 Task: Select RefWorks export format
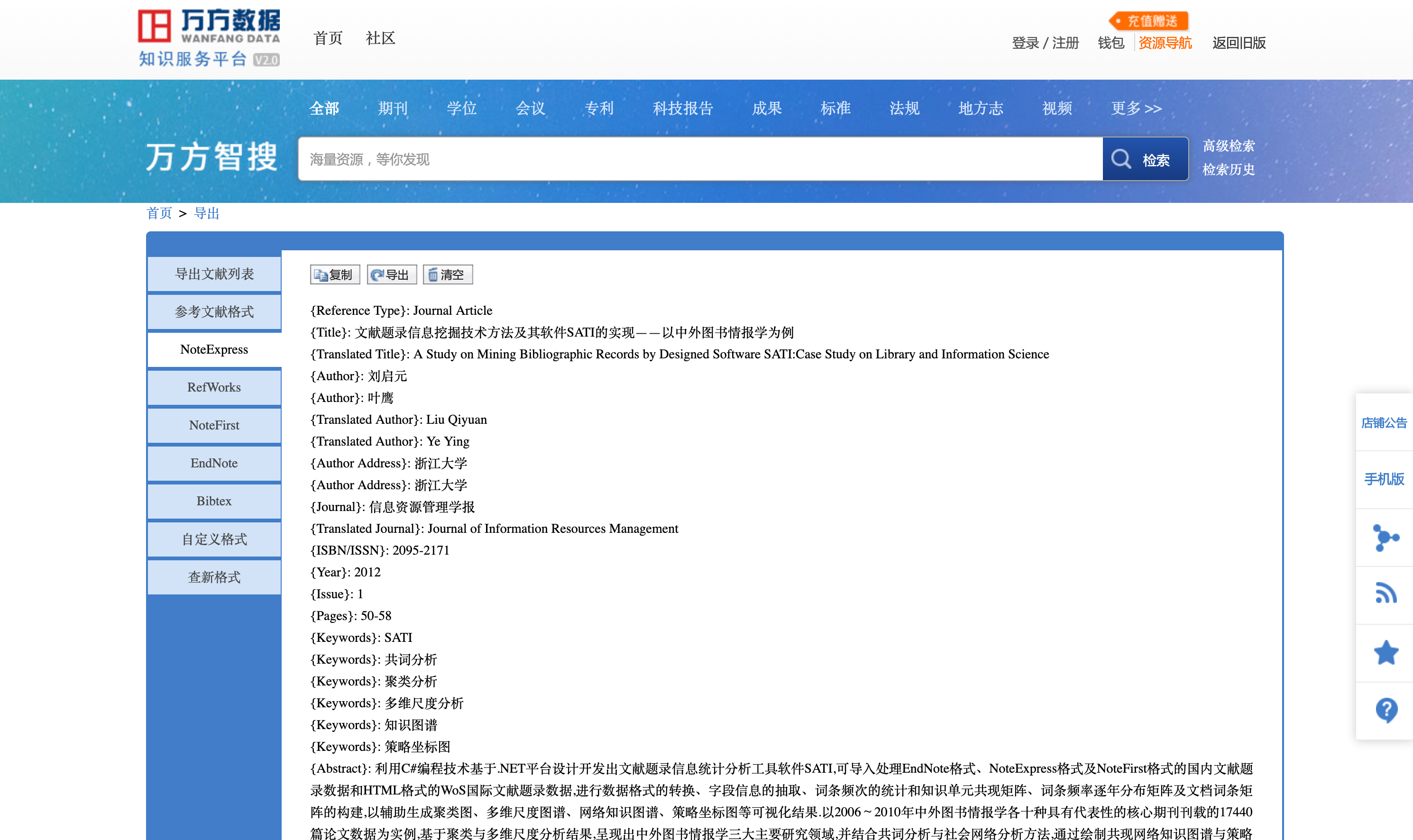pyautogui.click(x=214, y=388)
